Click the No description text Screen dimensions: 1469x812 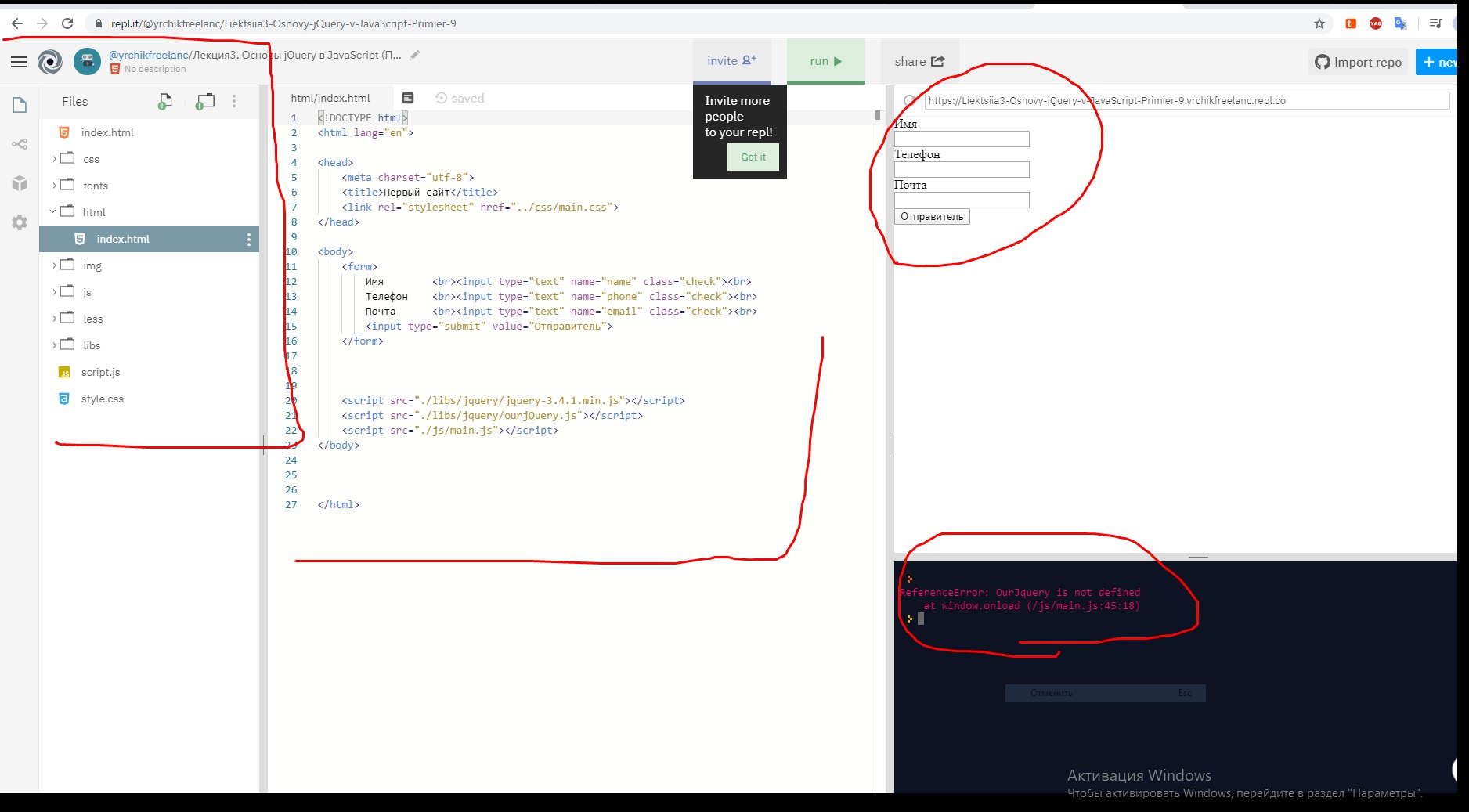(x=155, y=69)
